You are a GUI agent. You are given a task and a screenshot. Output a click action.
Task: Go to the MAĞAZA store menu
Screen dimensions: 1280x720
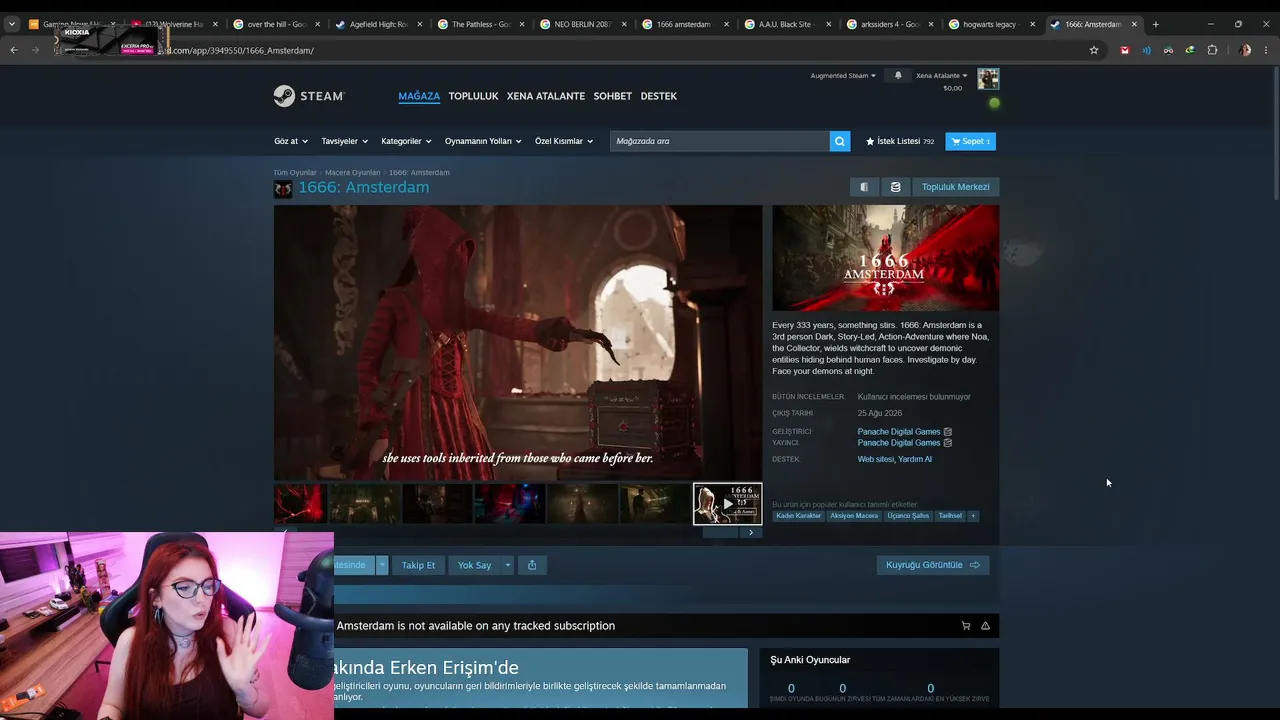pyautogui.click(x=419, y=96)
